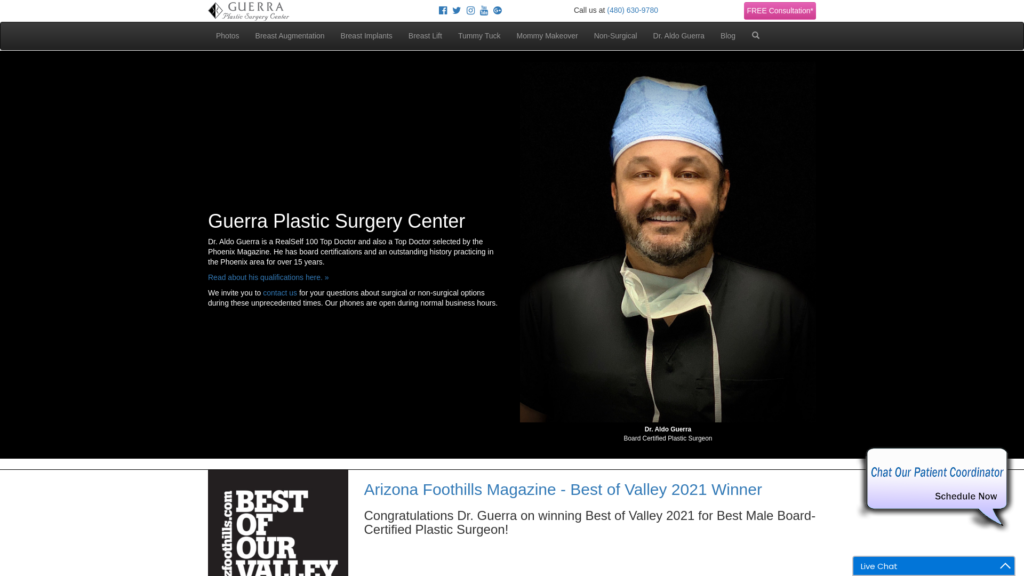Click 'Chat Our Patient Coordinator' text

(936, 472)
